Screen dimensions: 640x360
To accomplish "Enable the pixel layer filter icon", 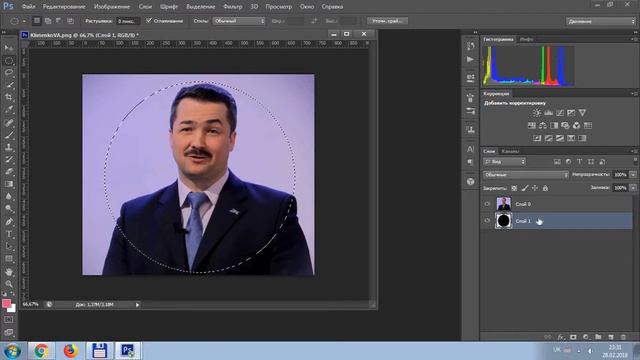I will click(x=557, y=162).
